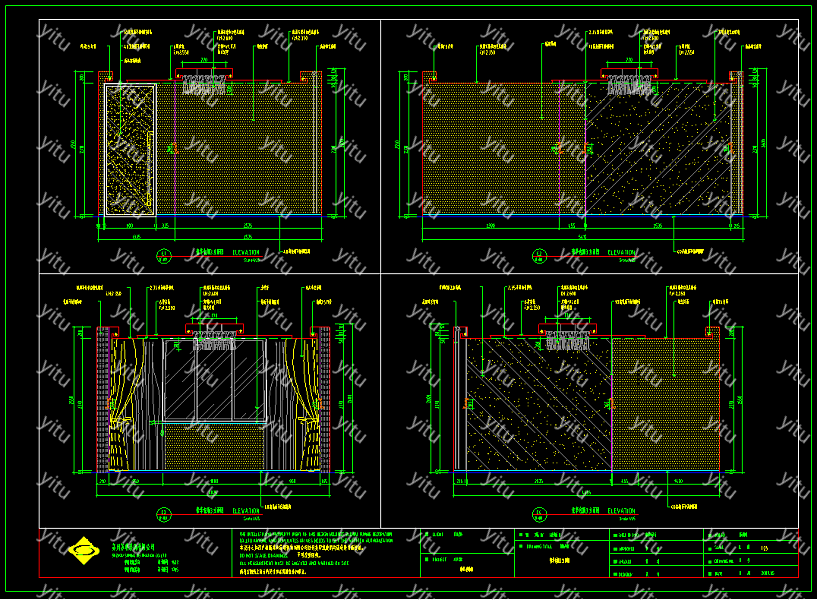Click the magenta vertical line in top-left elevation
The height and width of the screenshot is (600, 817).
tap(174, 150)
